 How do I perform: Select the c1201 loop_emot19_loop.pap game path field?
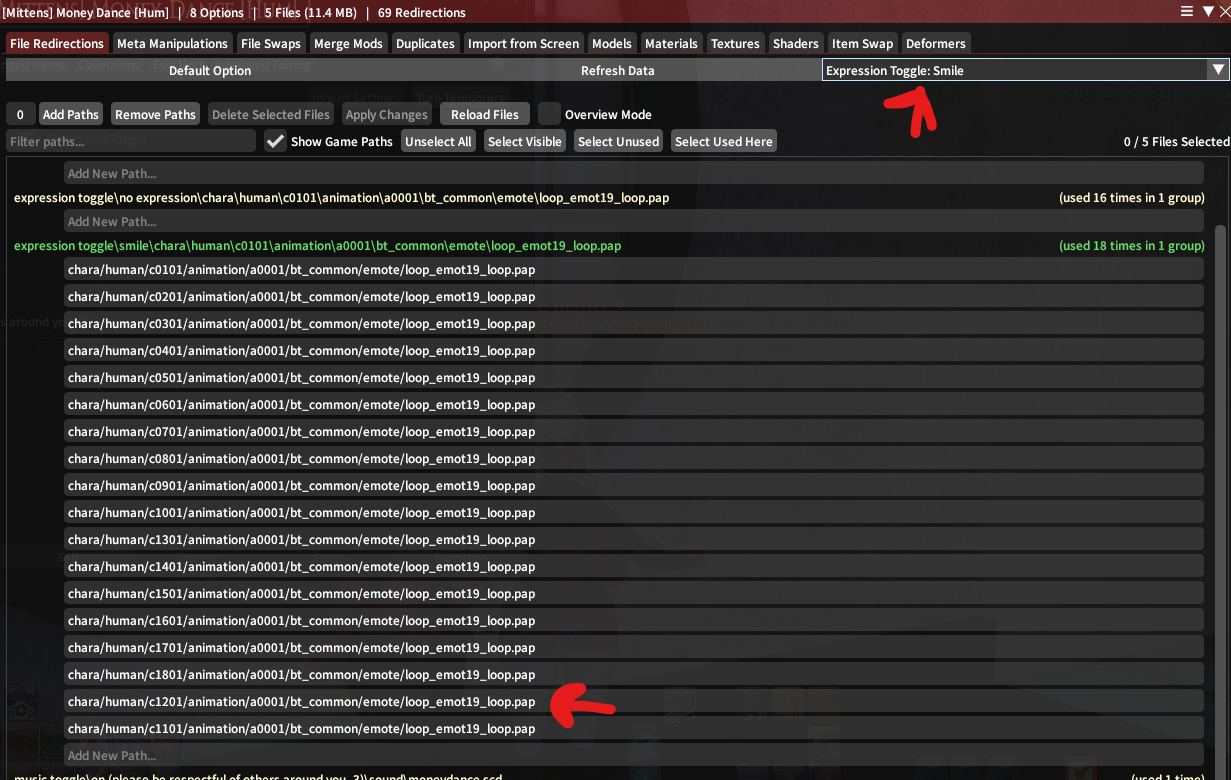point(633,702)
